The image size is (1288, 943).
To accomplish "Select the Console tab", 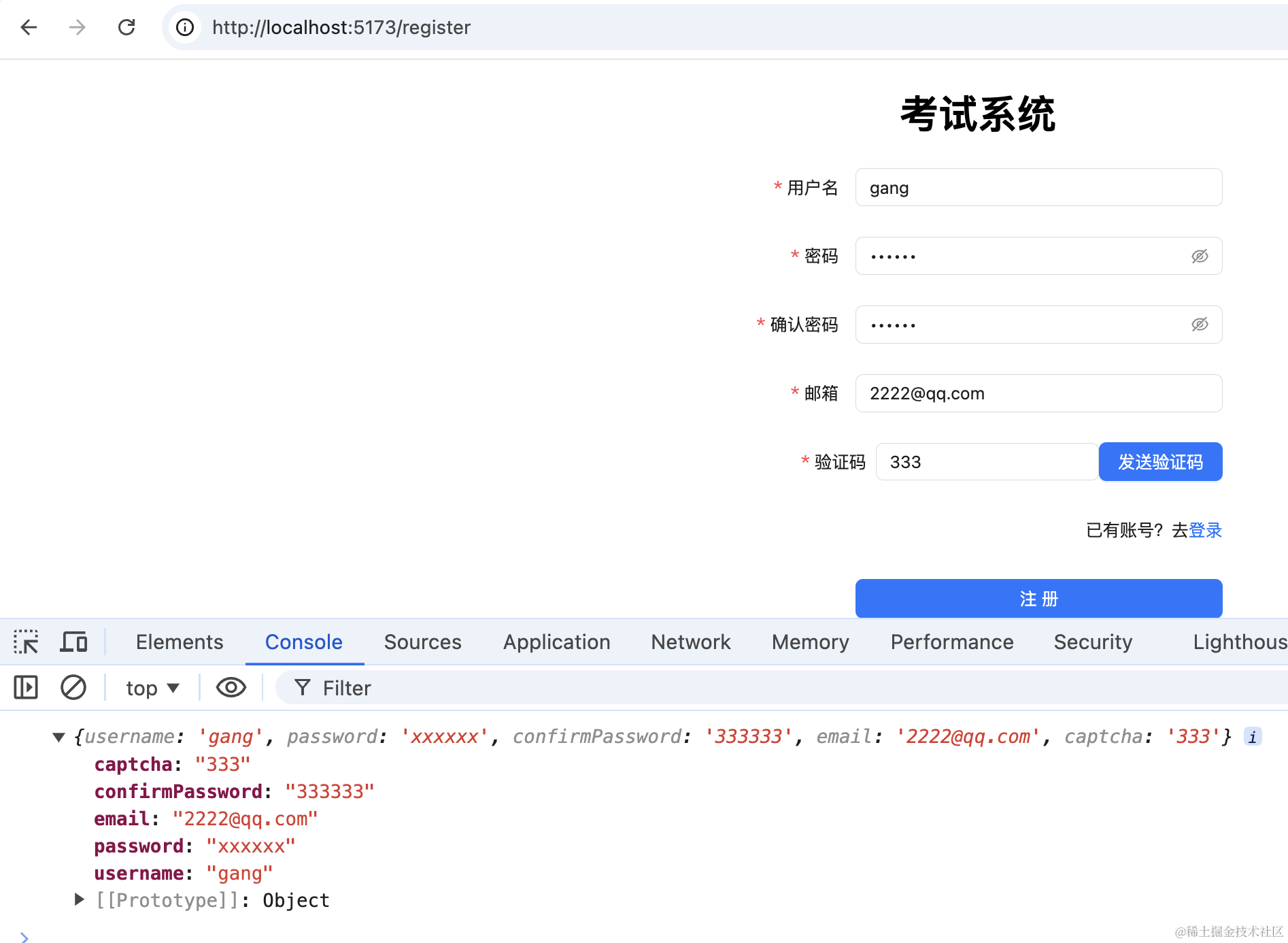I will (304, 642).
